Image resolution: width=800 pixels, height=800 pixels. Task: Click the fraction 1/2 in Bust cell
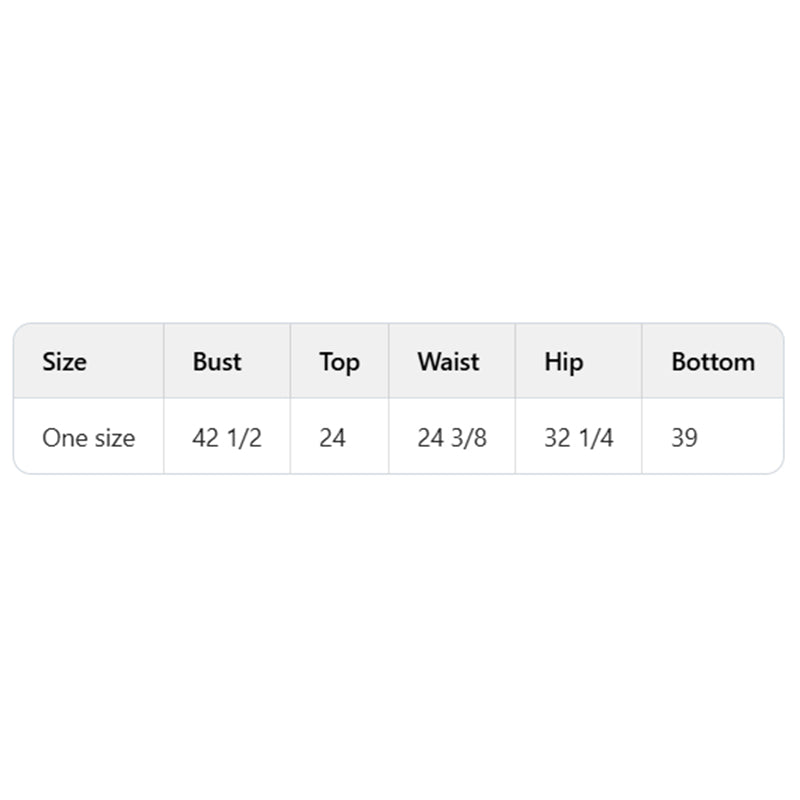point(244,437)
